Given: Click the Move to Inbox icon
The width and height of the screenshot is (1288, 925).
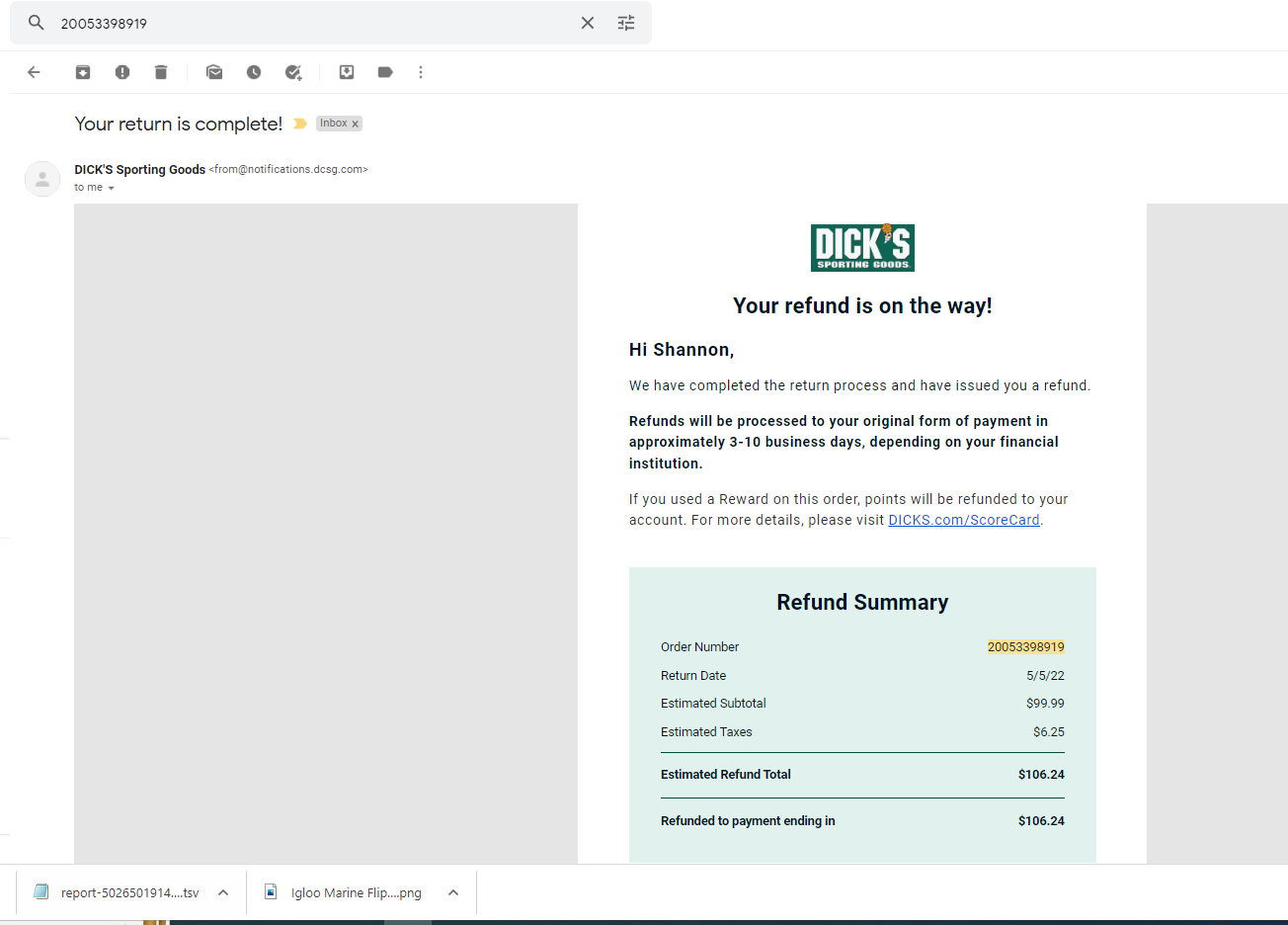Looking at the screenshot, I should (347, 72).
